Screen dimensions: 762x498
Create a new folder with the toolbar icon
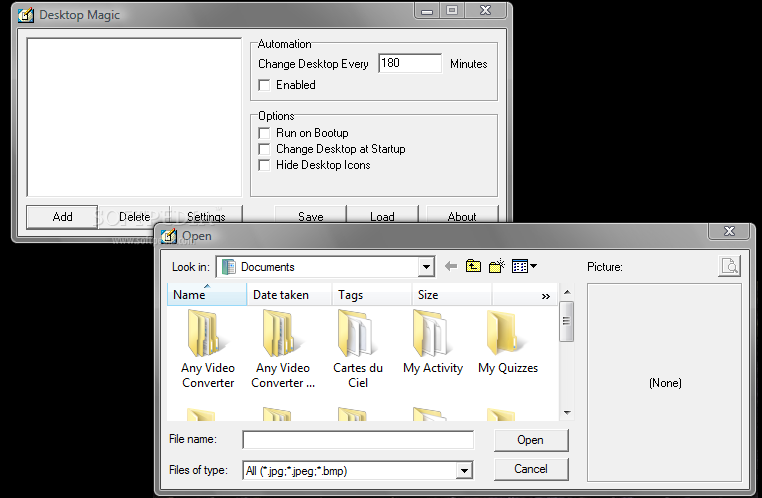pyautogui.click(x=497, y=266)
